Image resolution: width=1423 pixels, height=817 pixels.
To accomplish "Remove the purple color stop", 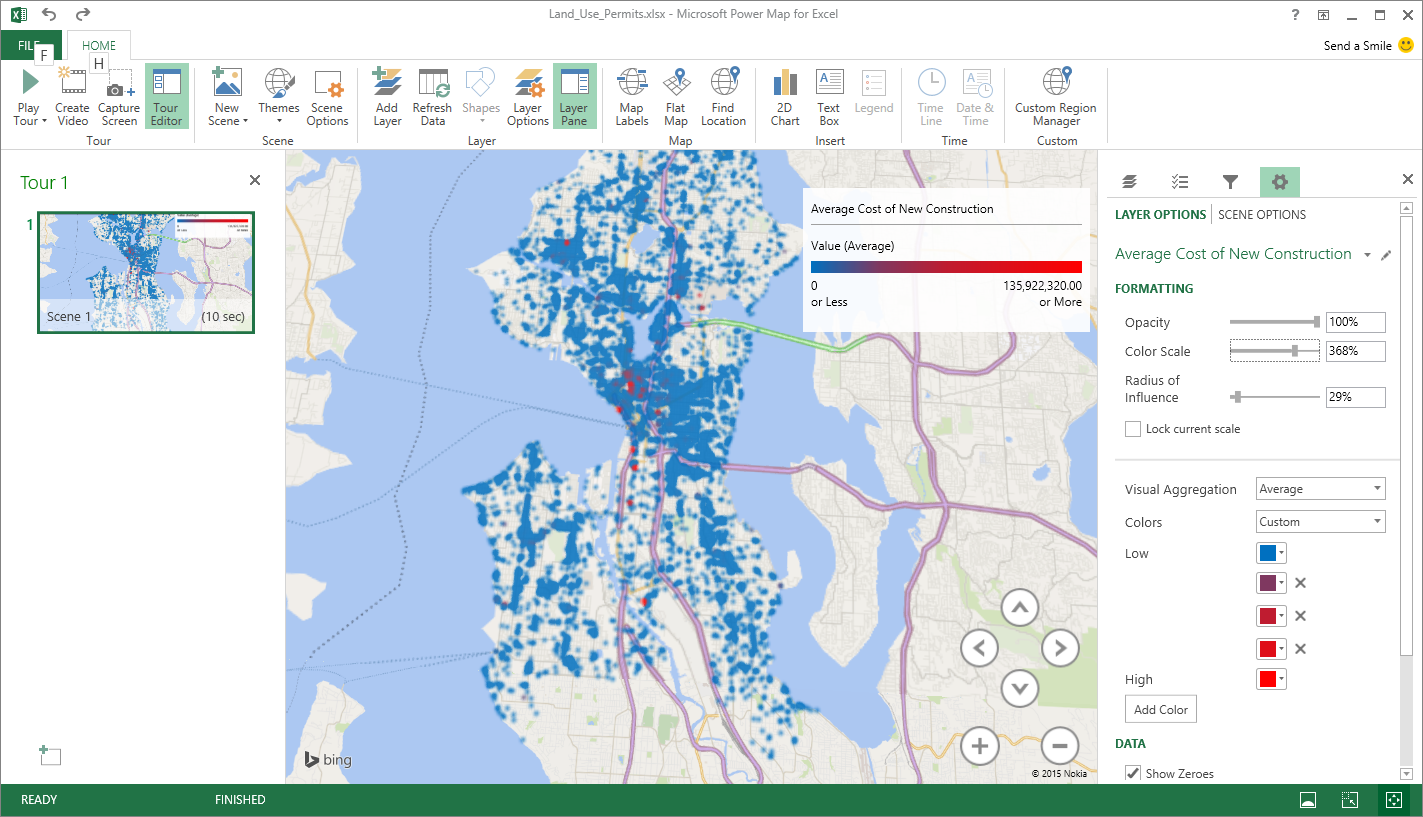I will pos(1300,583).
